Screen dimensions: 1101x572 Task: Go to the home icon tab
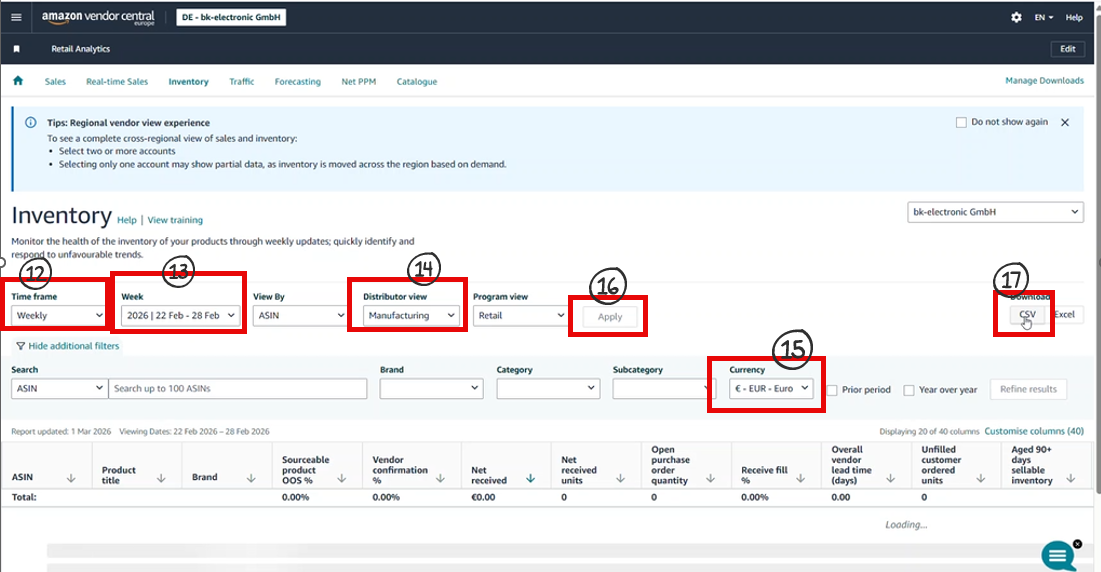coord(18,81)
